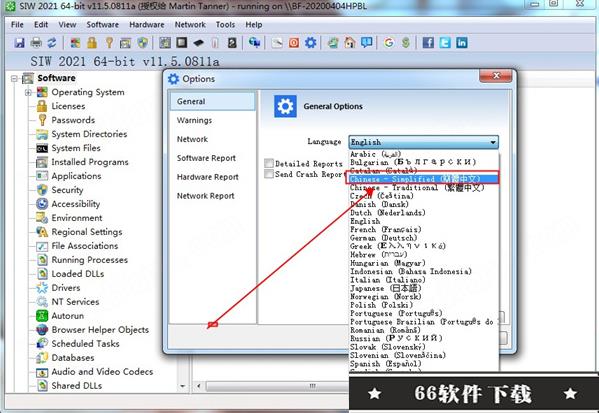This screenshot has height=413, width=599.
Task: Open the File menu
Action: point(17,24)
